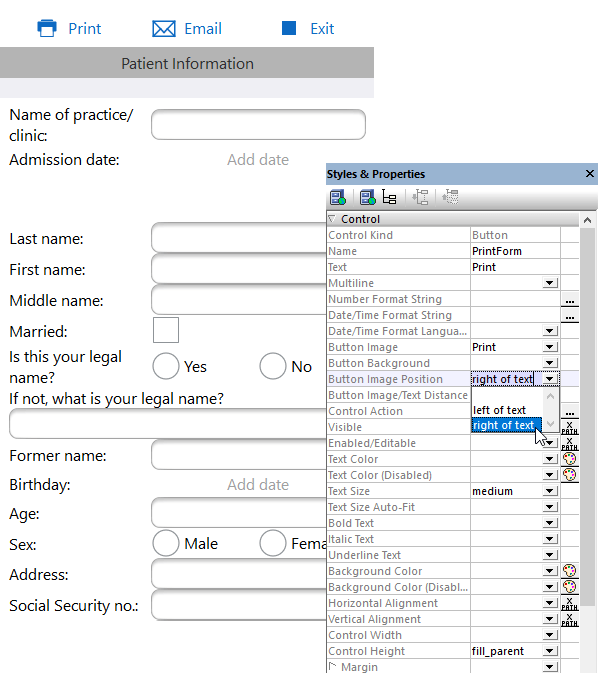Click the envelope icon beside Email
The image size is (598, 673).
click(164, 29)
